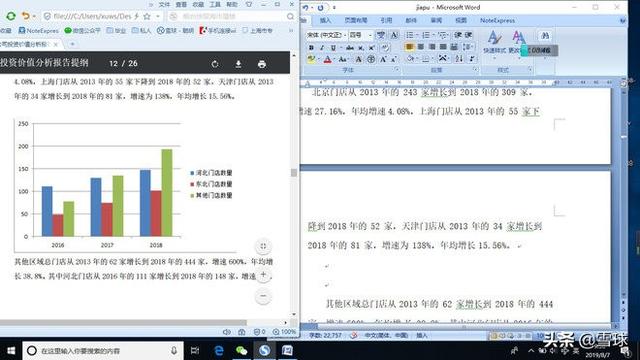Toggle bold formatting in Word

tap(311, 48)
